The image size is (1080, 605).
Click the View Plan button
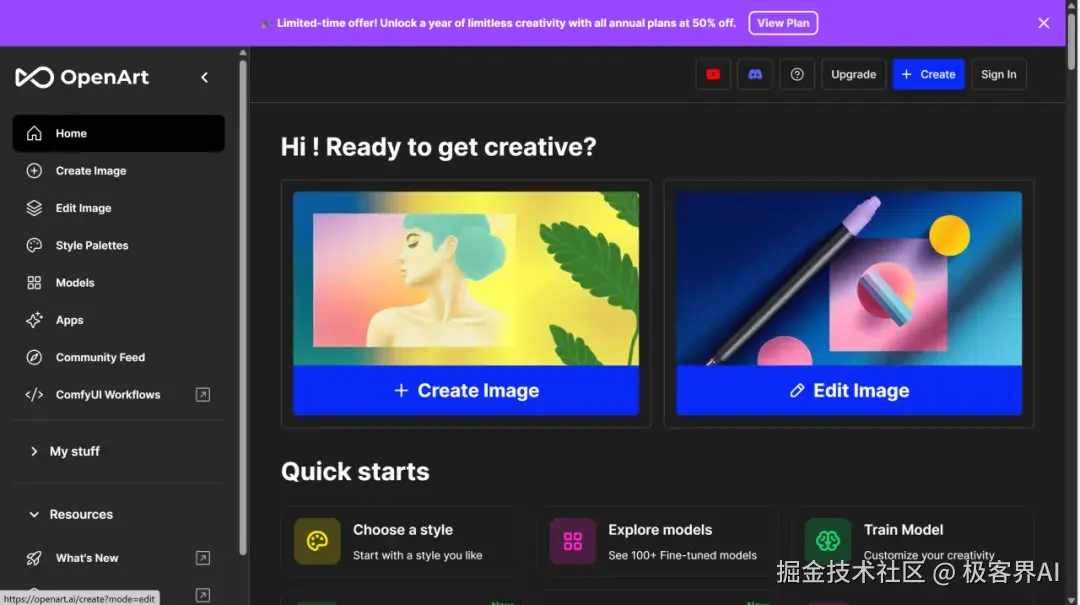tap(783, 22)
